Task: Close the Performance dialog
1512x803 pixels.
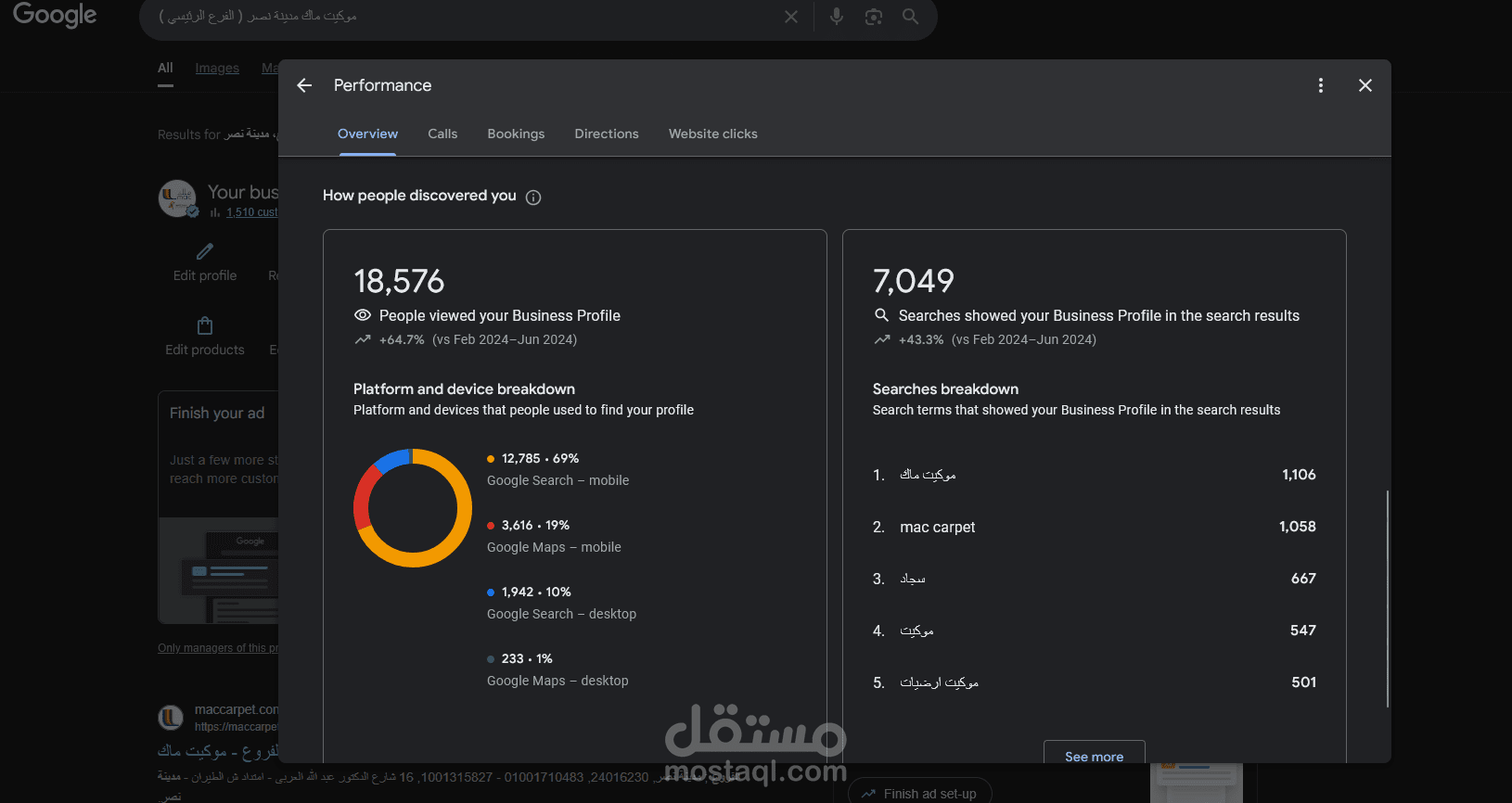Action: 1365,85
